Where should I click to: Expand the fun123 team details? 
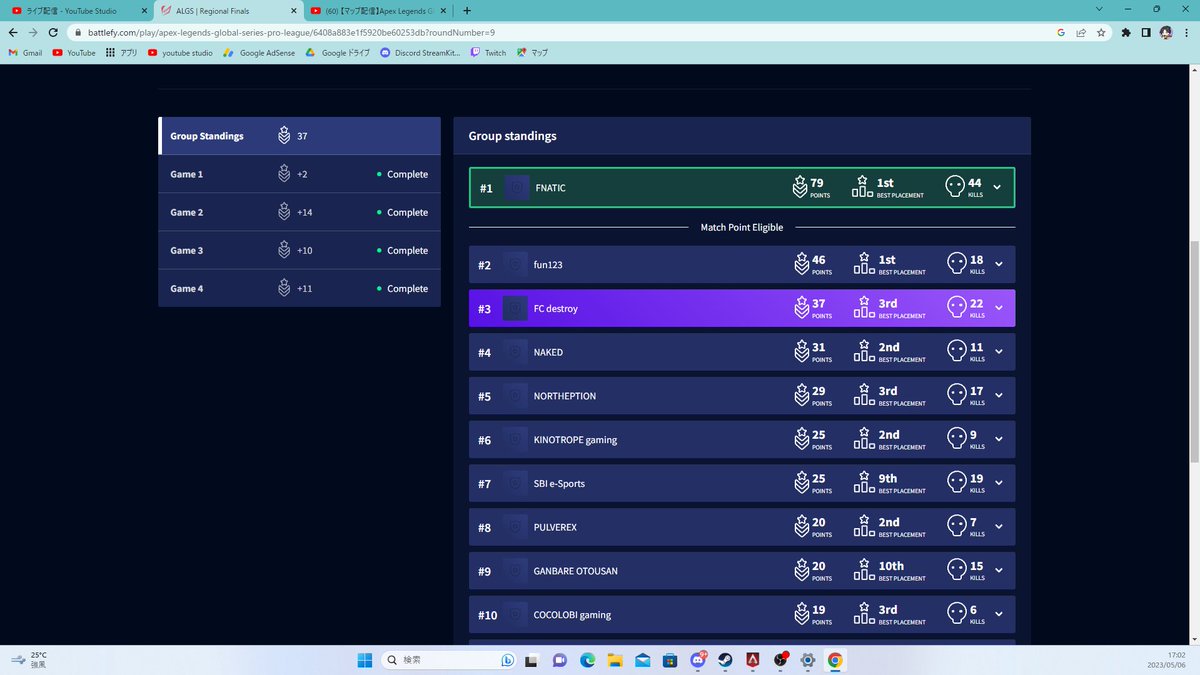pyautogui.click(x=998, y=265)
